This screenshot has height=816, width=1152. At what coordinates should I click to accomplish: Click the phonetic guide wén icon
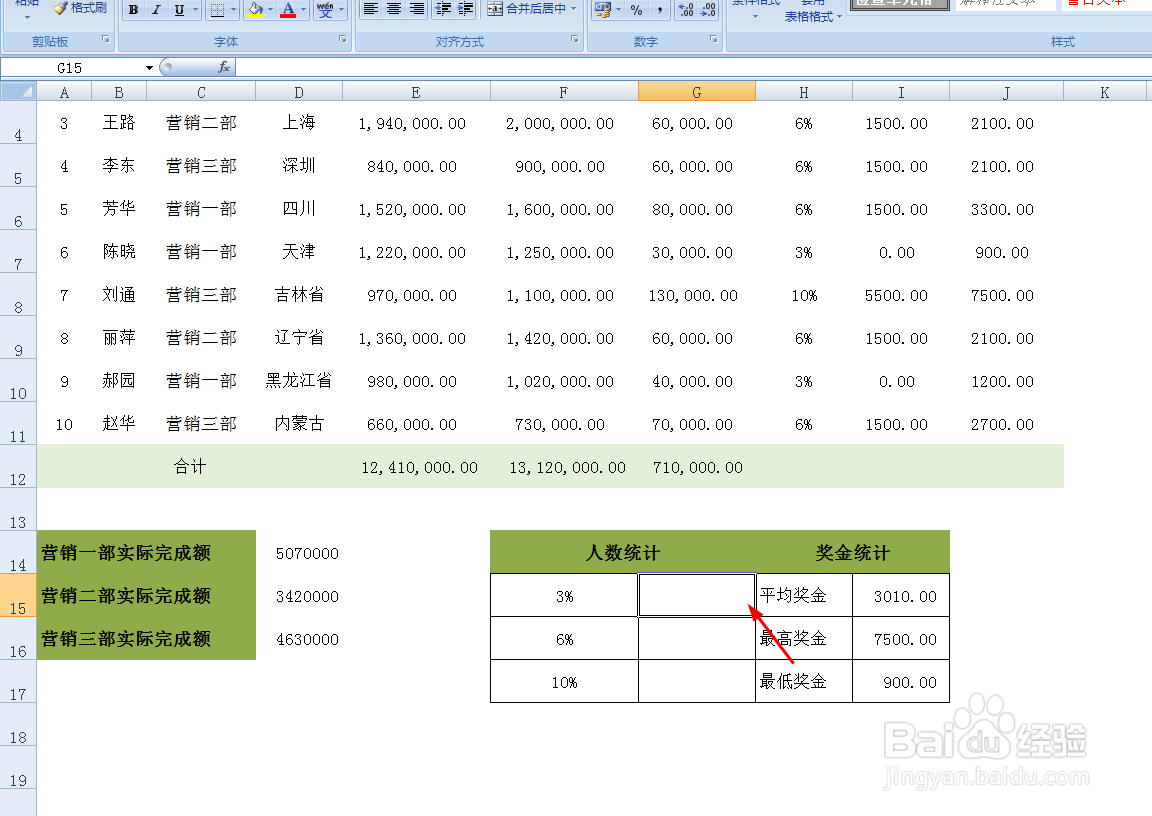[325, 10]
